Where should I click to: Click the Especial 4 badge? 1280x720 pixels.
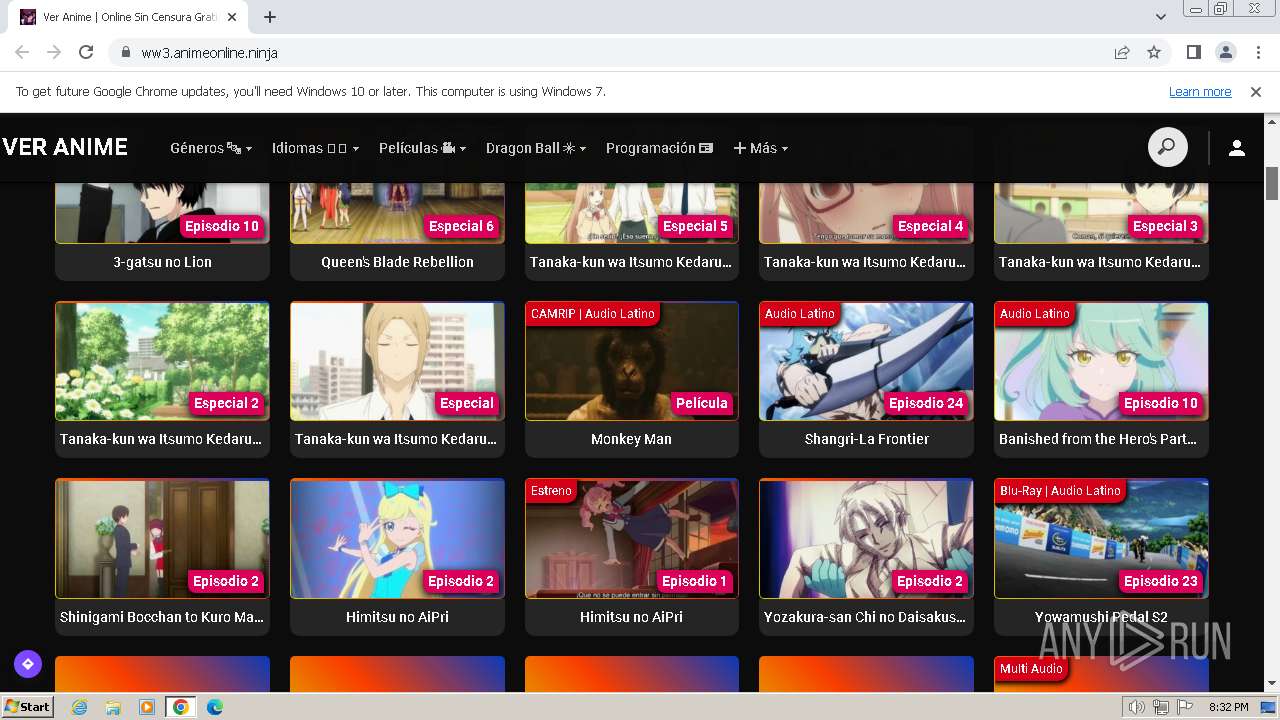click(x=930, y=226)
